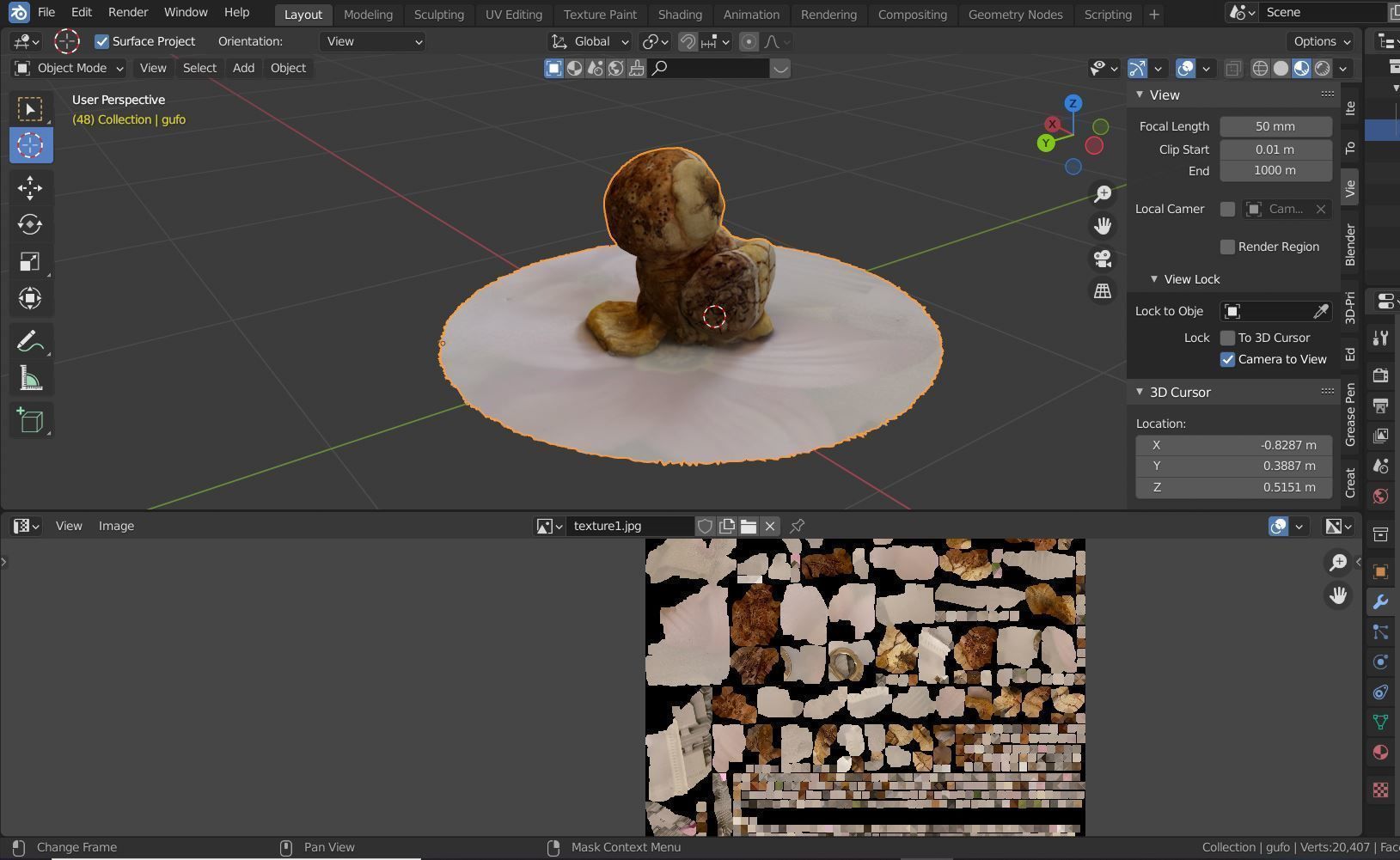Switch to the Geometry Nodes workspace tab

(1015, 15)
